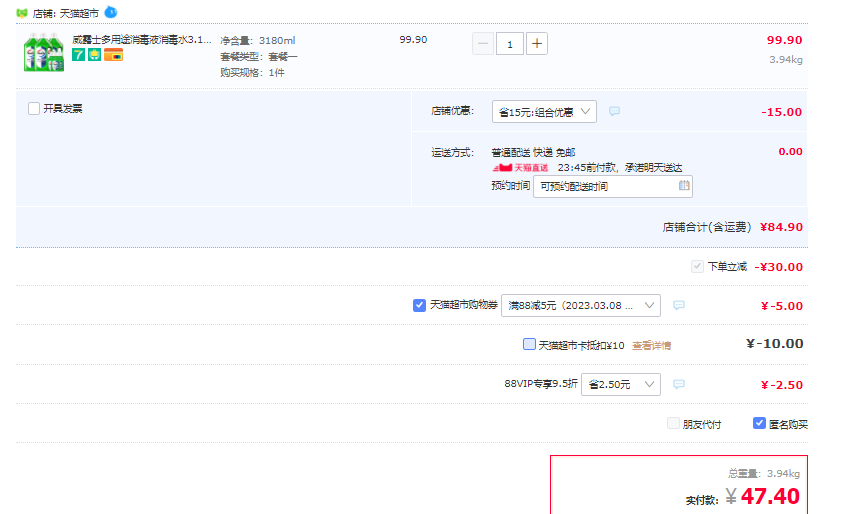
Task: Tick the 开具发票 invoice checkbox
Action: click(x=34, y=108)
